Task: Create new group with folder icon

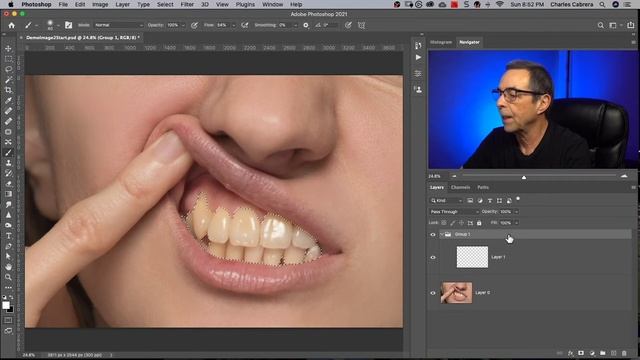Action: (x=602, y=353)
